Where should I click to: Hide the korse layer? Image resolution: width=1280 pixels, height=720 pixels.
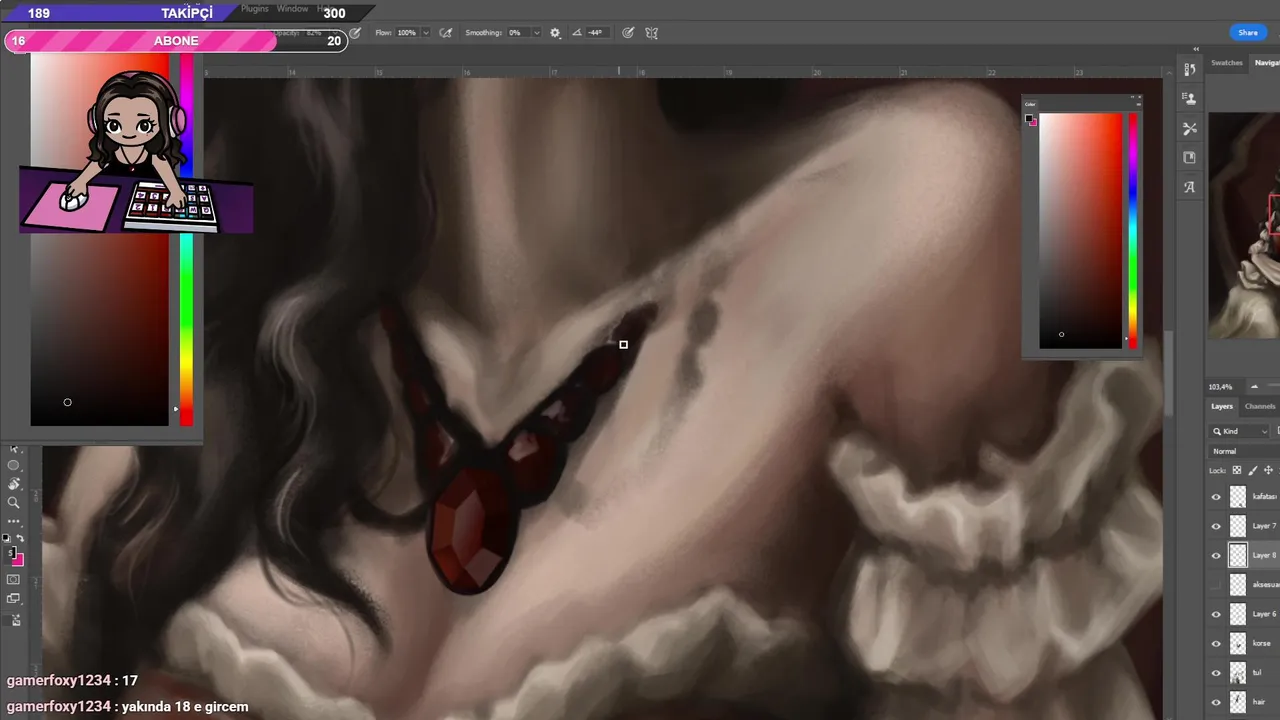click(x=1216, y=643)
